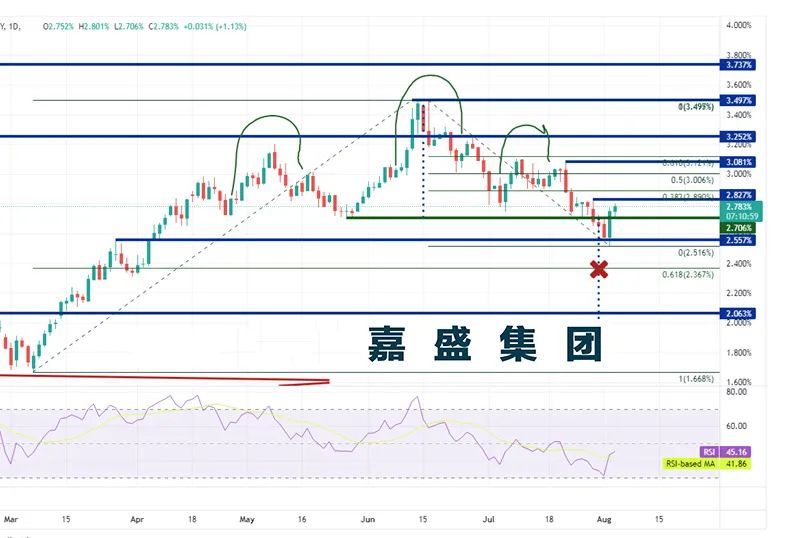800x538 pixels.
Task: Click the 2.063% price level label
Action: tap(738, 313)
